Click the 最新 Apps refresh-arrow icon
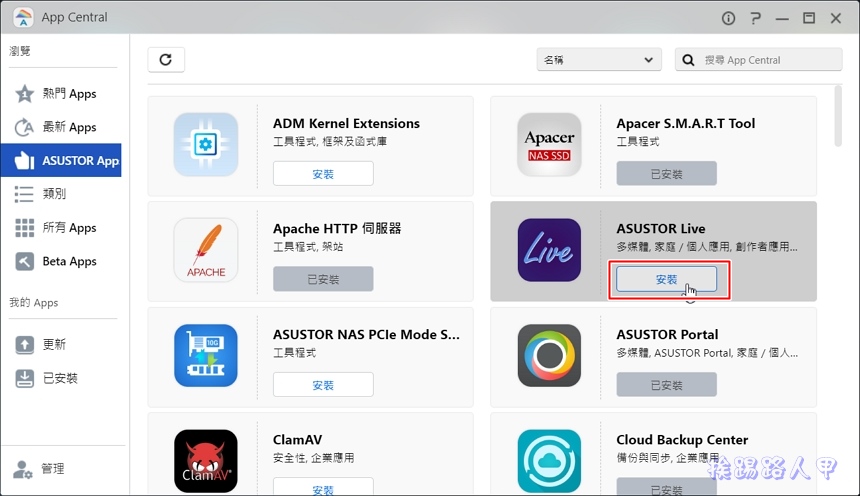860x496 pixels. coord(24,127)
